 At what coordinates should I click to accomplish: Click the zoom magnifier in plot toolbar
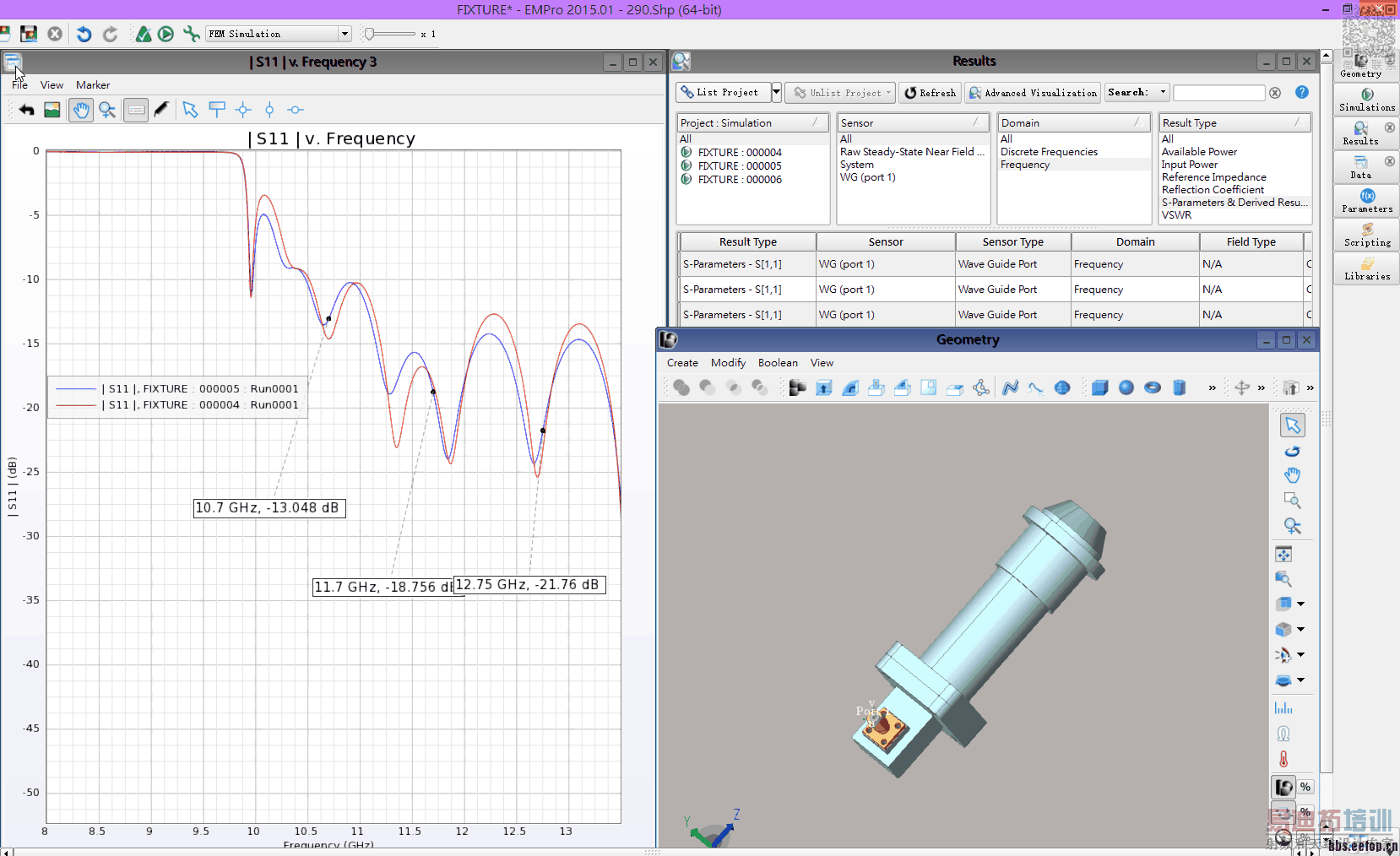(x=107, y=110)
